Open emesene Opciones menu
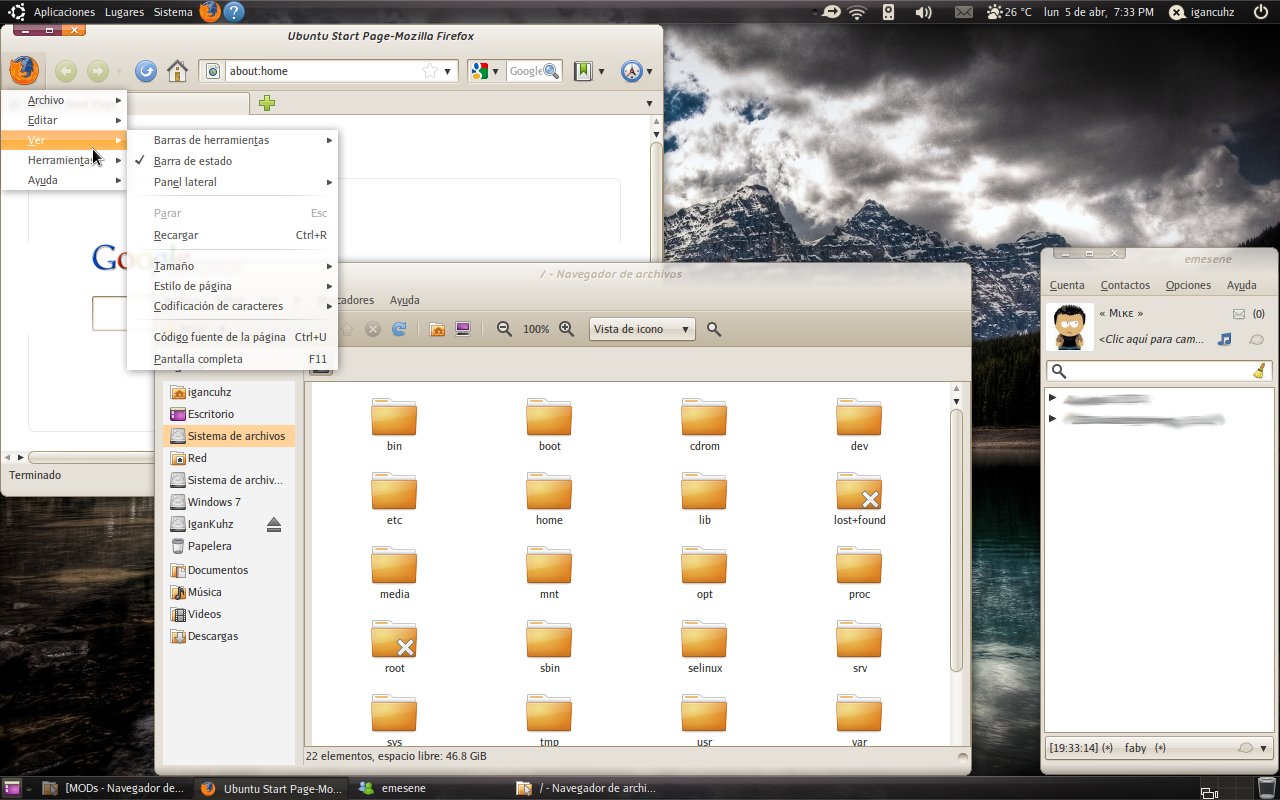This screenshot has height=800, width=1280. click(x=1188, y=285)
